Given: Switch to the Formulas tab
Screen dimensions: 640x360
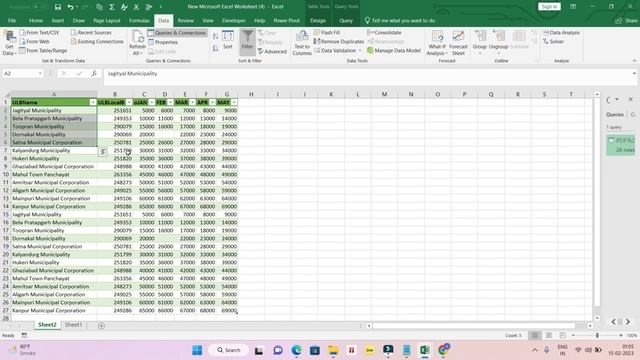Looking at the screenshot, I should tap(139, 20).
